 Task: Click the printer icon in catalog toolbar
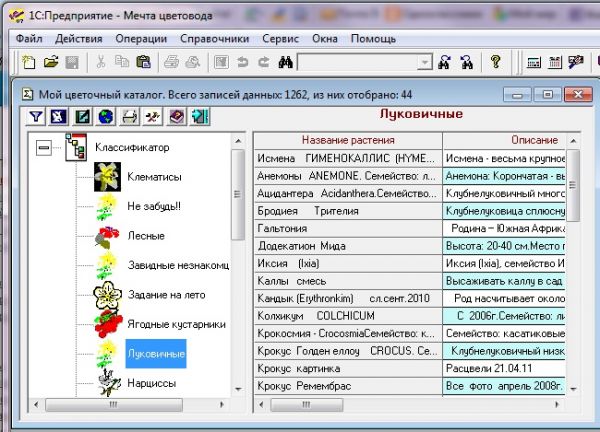[x=129, y=116]
